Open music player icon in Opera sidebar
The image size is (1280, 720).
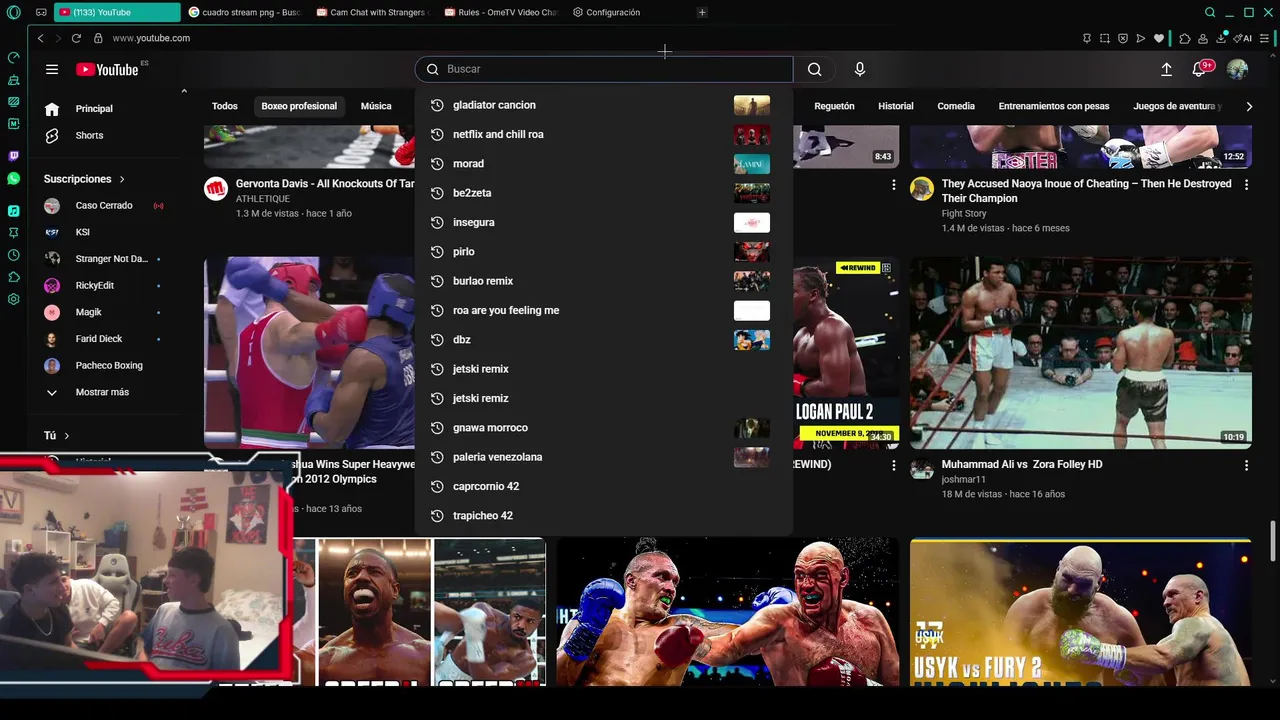tap(13, 211)
